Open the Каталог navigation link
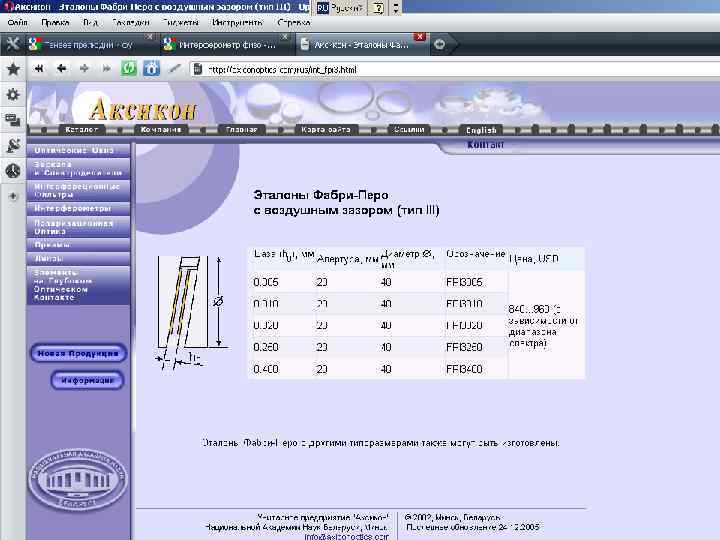The image size is (720, 540). (82, 130)
